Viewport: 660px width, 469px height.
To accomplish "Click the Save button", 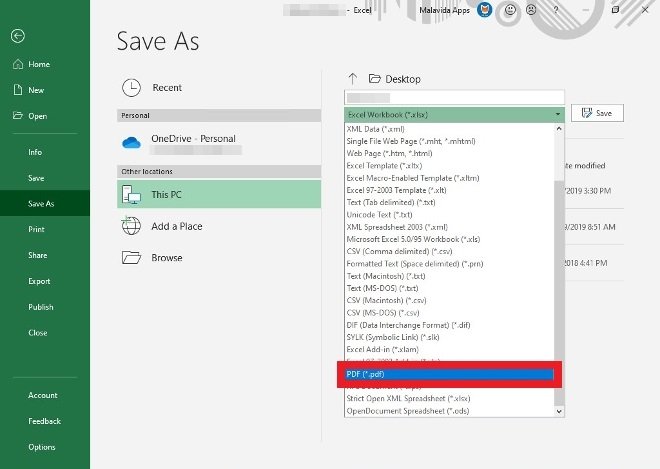I will coord(597,113).
